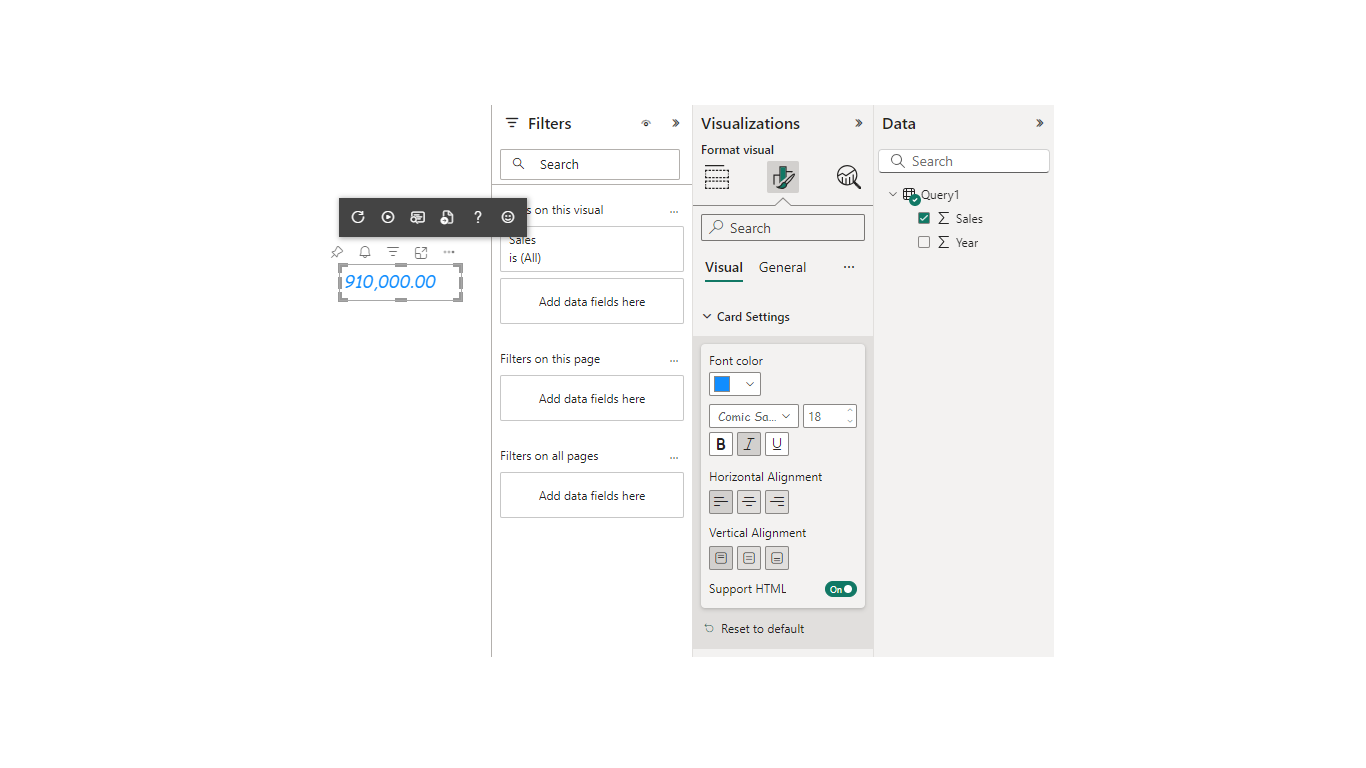The image size is (1366, 768).
Task: Open the Analytics magnifier chart icon
Action: 849,177
